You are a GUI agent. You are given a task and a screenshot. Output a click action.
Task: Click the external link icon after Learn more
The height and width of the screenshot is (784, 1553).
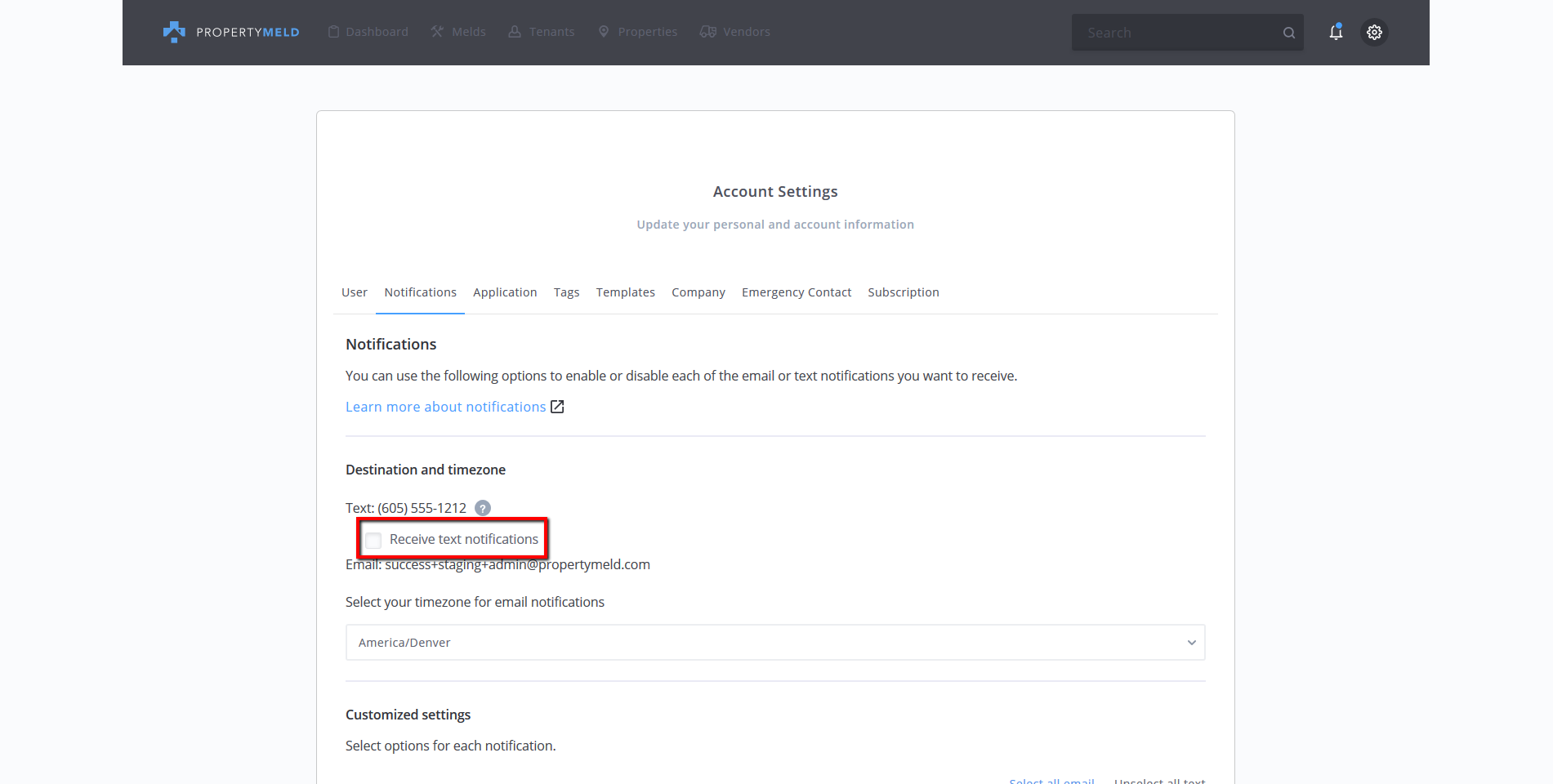click(x=557, y=407)
